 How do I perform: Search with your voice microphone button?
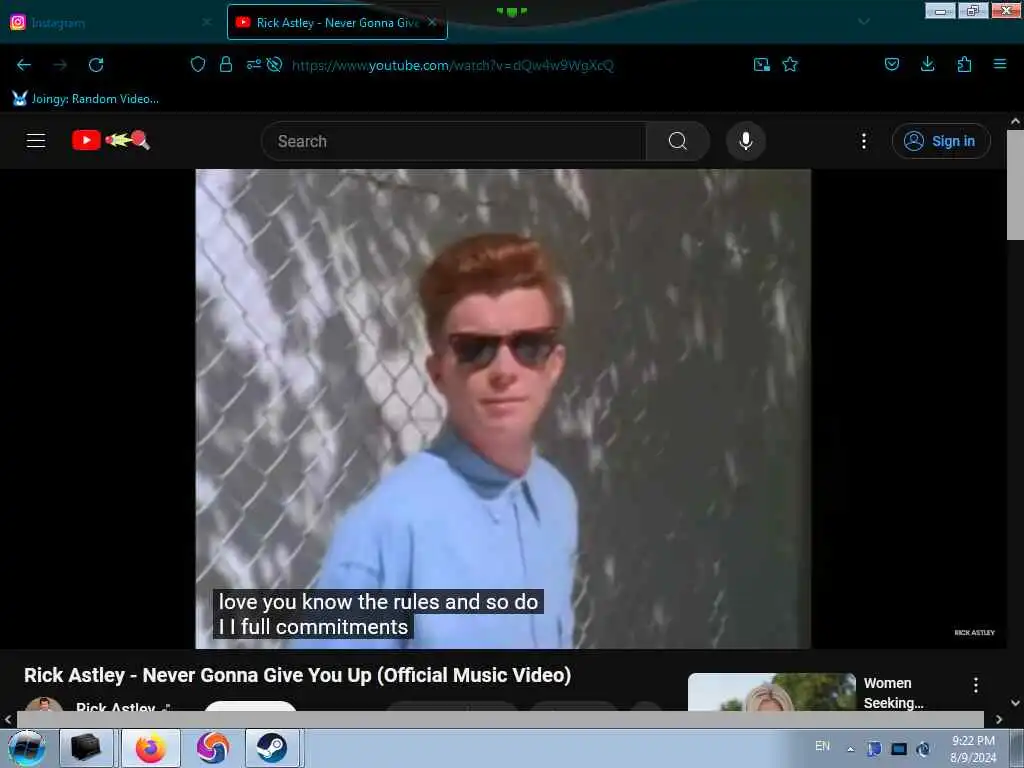746,141
